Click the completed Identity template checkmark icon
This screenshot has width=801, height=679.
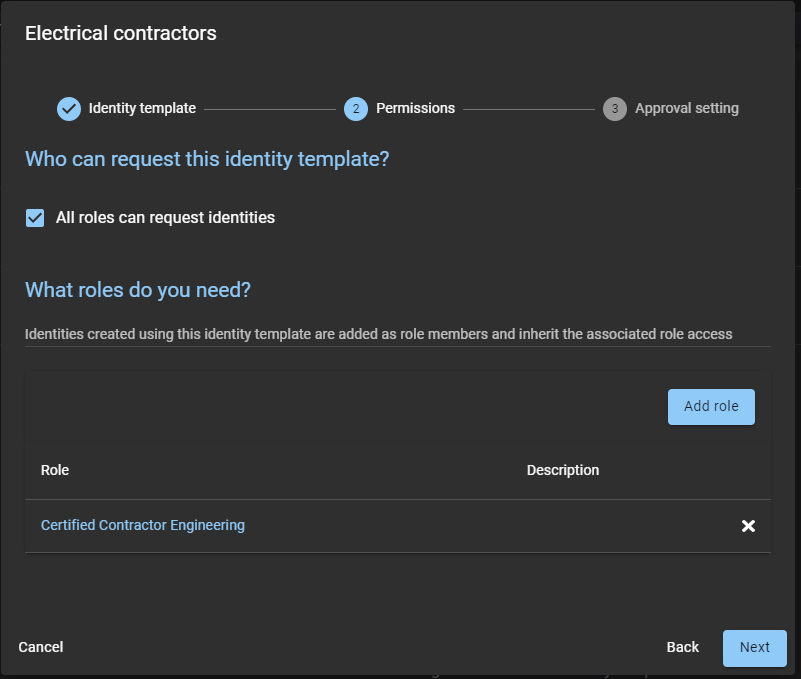pos(68,108)
